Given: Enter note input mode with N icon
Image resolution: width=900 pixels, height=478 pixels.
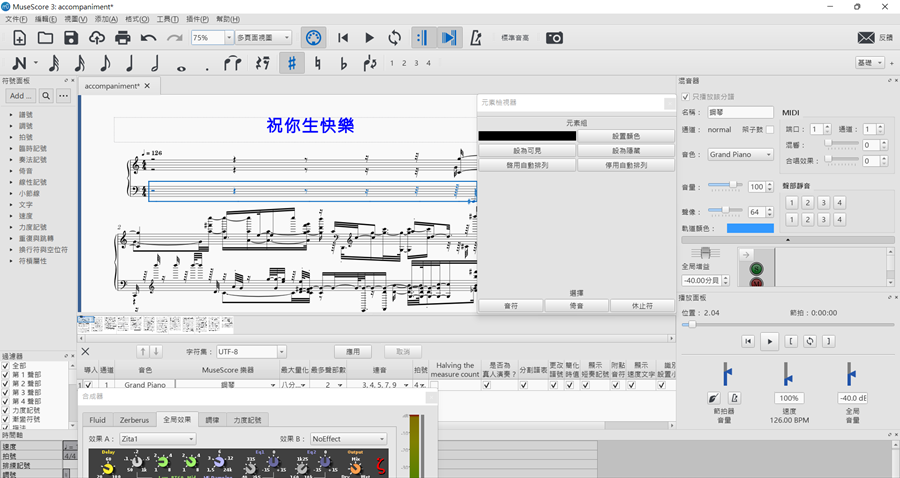Looking at the screenshot, I should tap(20, 63).
